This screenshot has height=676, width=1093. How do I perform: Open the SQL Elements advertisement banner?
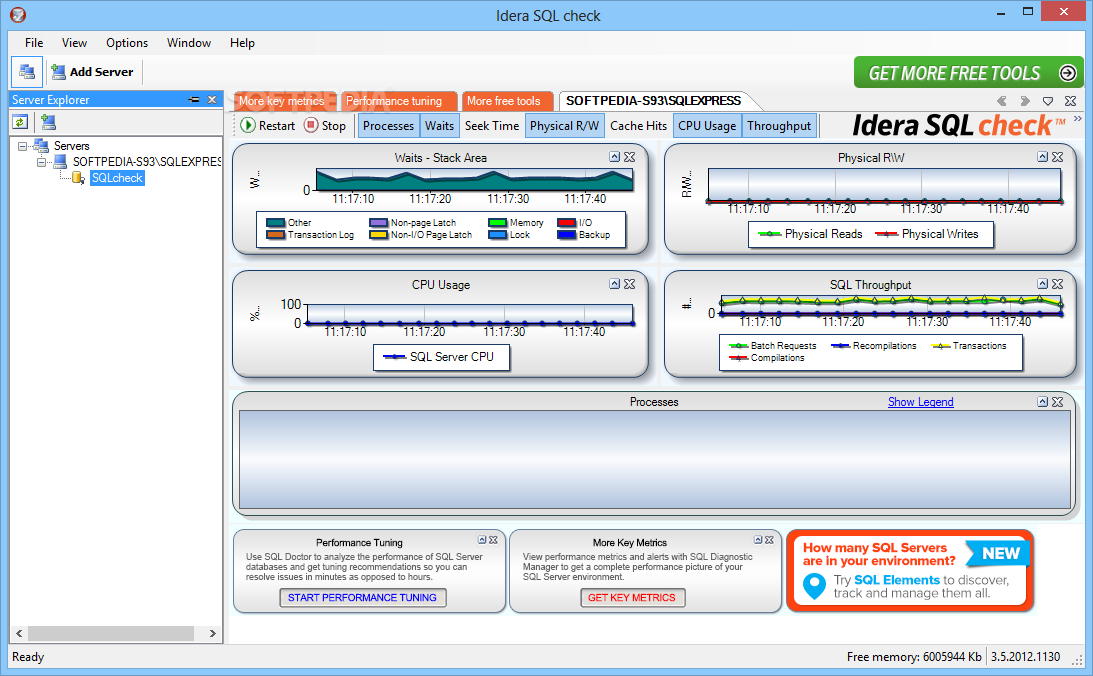click(x=910, y=571)
